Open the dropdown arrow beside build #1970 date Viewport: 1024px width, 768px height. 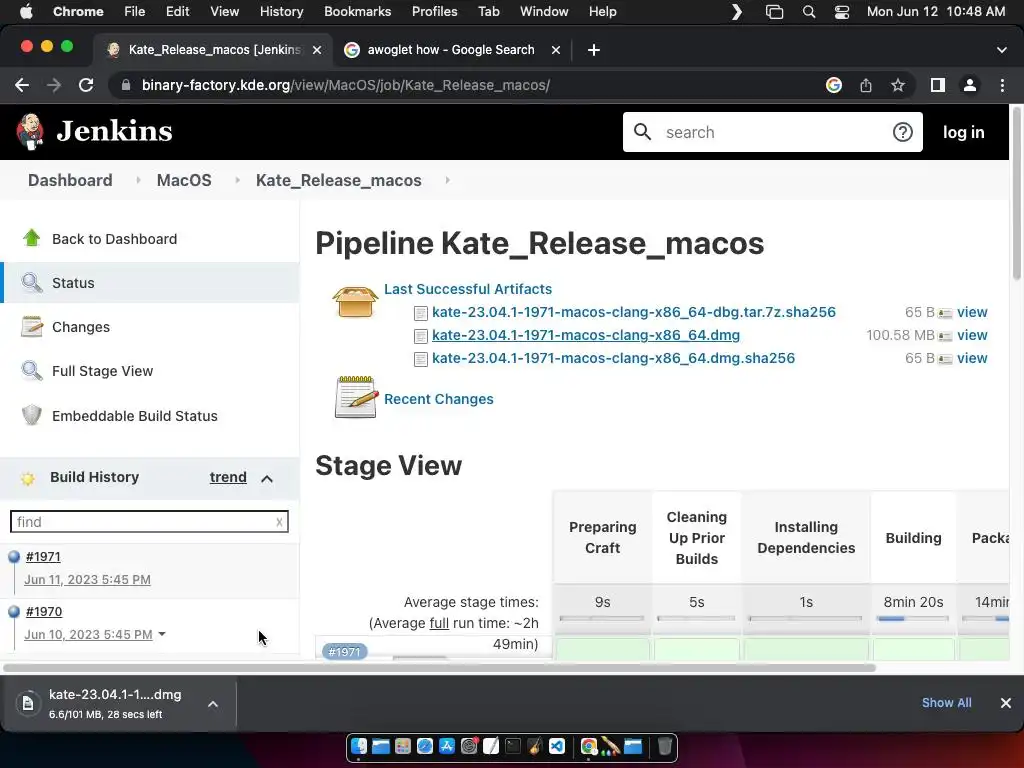(x=162, y=634)
